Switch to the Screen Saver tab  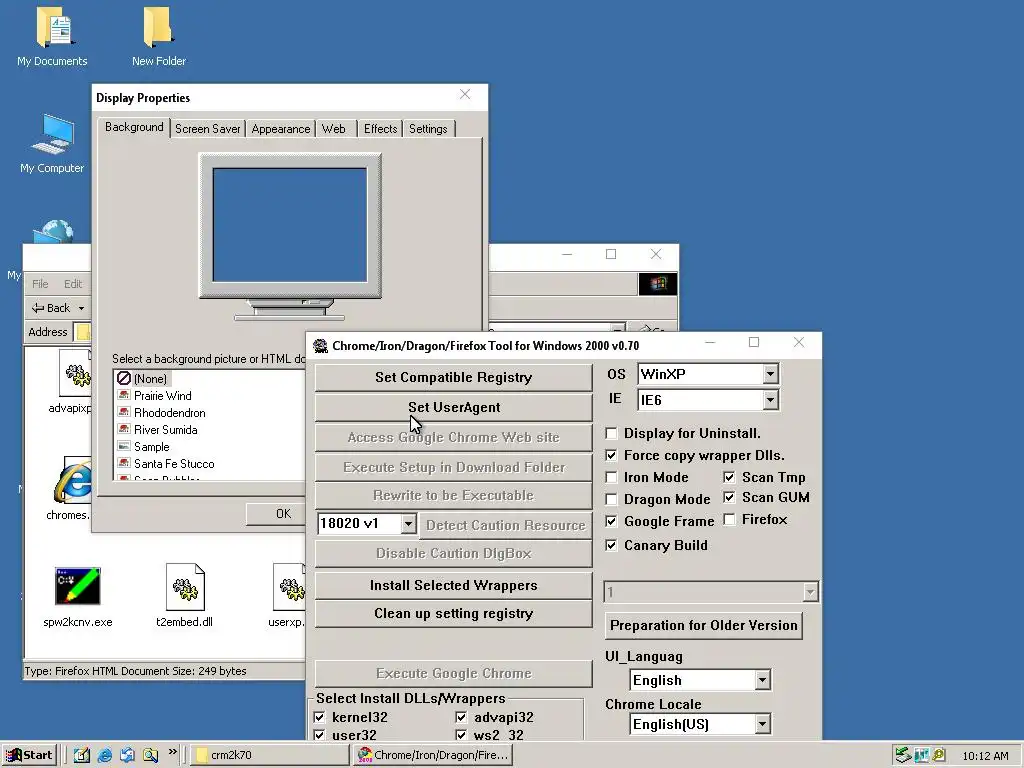pyautogui.click(x=208, y=129)
